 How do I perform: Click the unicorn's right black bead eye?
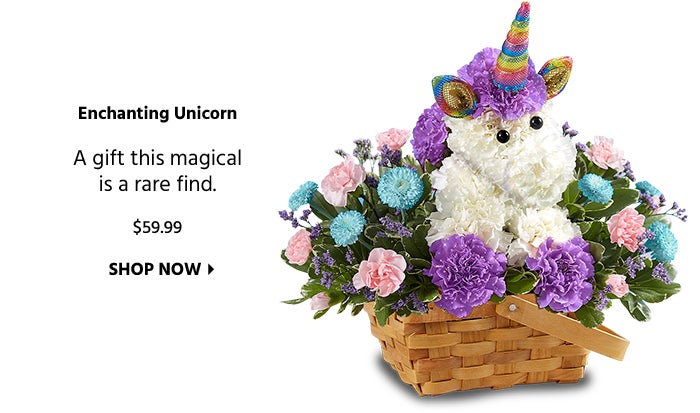point(536,122)
